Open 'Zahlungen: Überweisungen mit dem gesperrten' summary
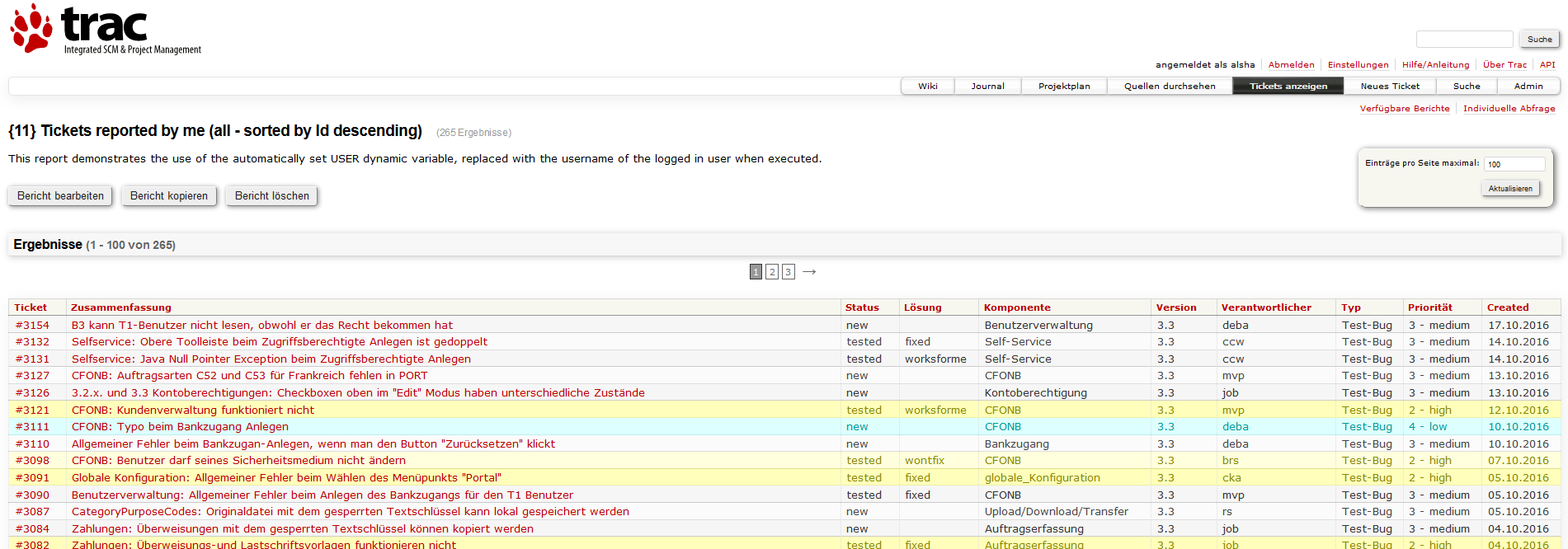Screen dimensions: 1568x549 point(303,529)
